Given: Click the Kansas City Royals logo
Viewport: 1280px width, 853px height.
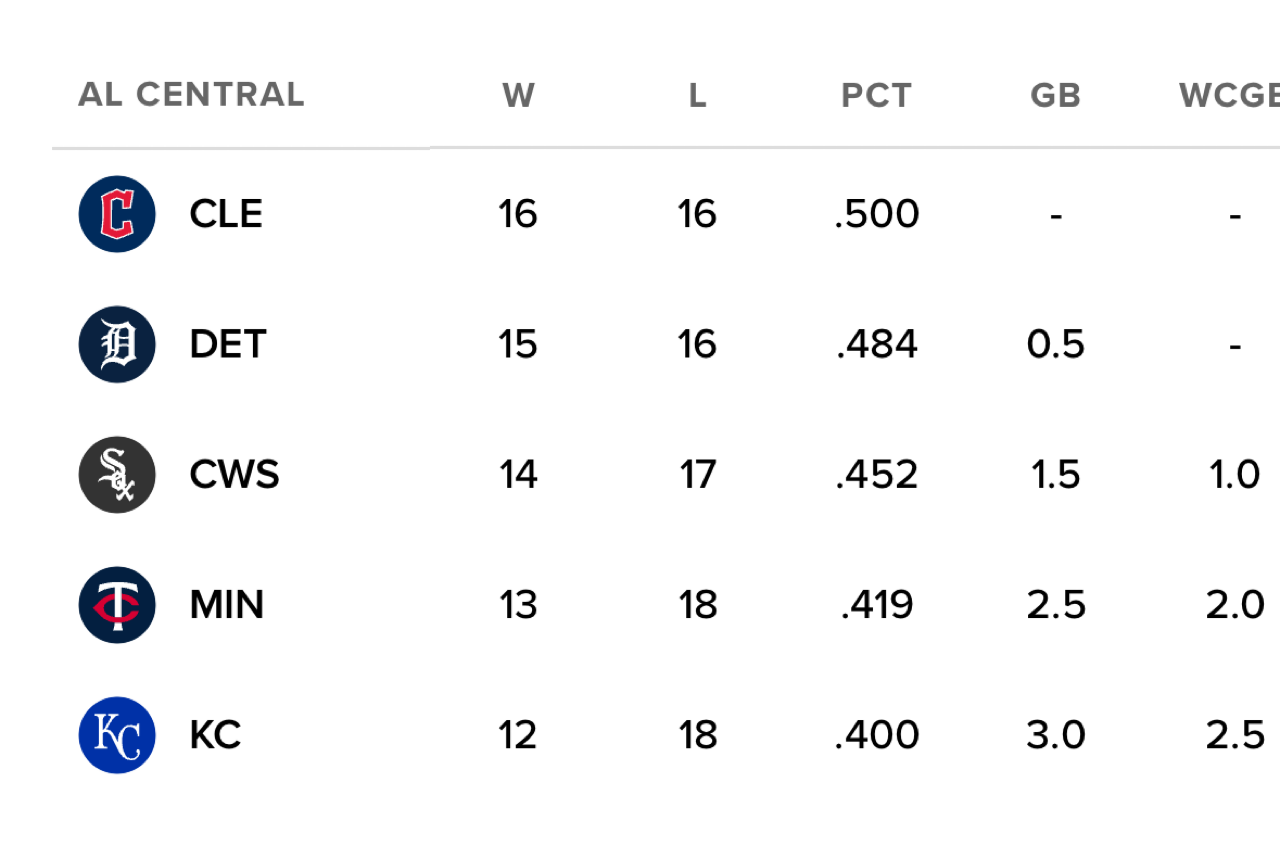Looking at the screenshot, I should pos(117,735).
